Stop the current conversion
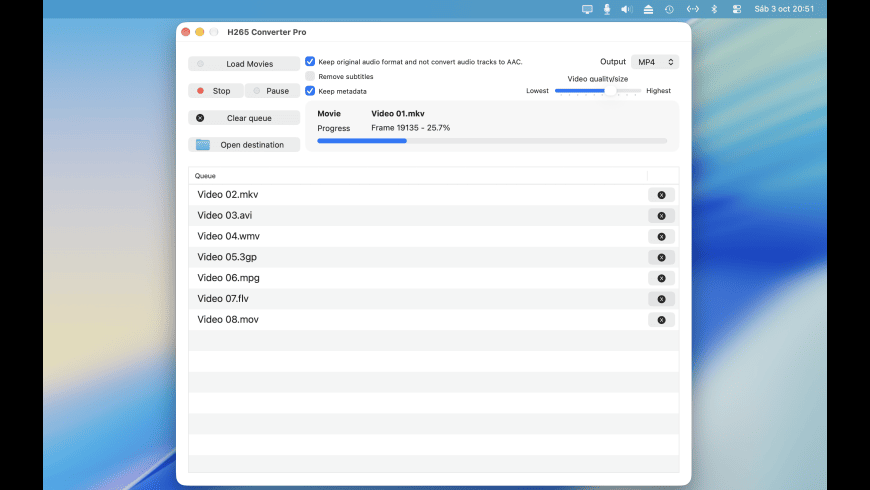 pyautogui.click(x=216, y=90)
